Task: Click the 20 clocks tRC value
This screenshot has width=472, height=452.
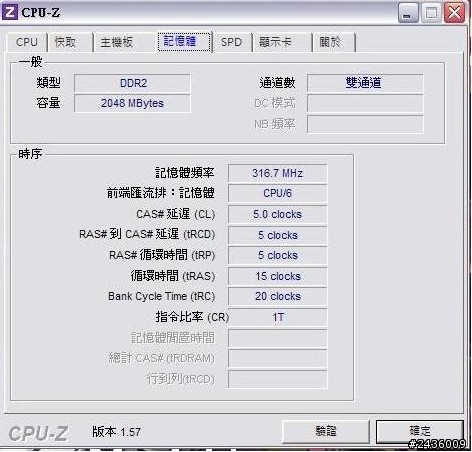Action: pos(277,296)
